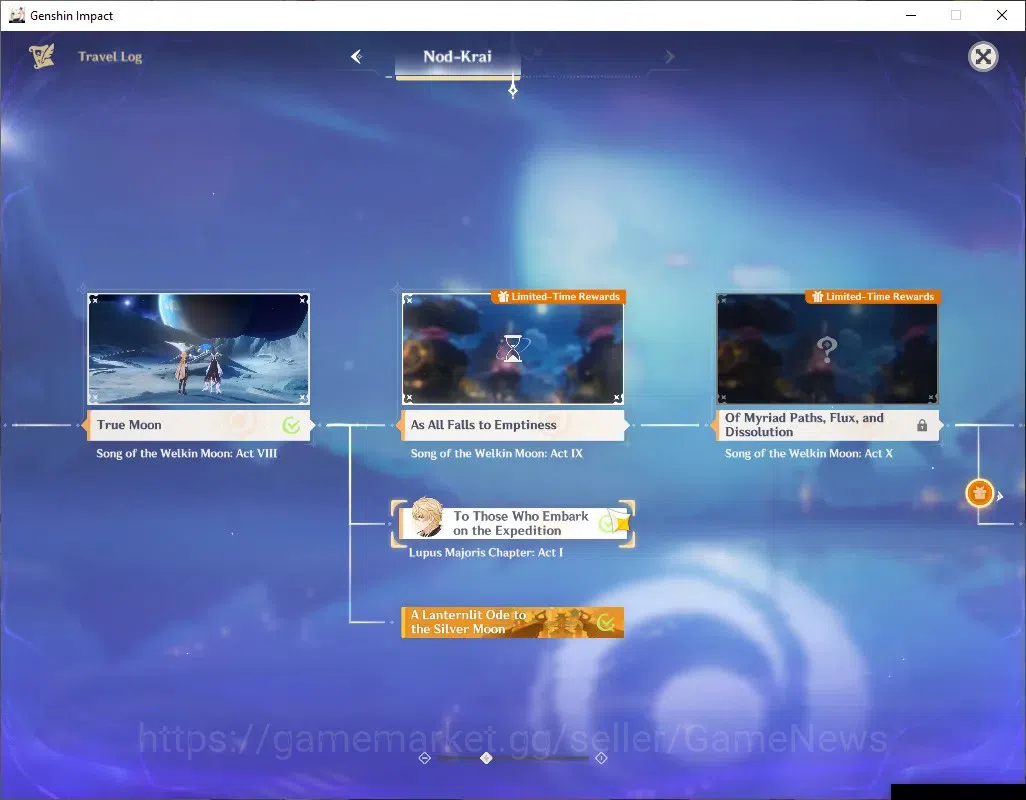Click the hourglass icon on Act IX thumbnail

coord(513,348)
